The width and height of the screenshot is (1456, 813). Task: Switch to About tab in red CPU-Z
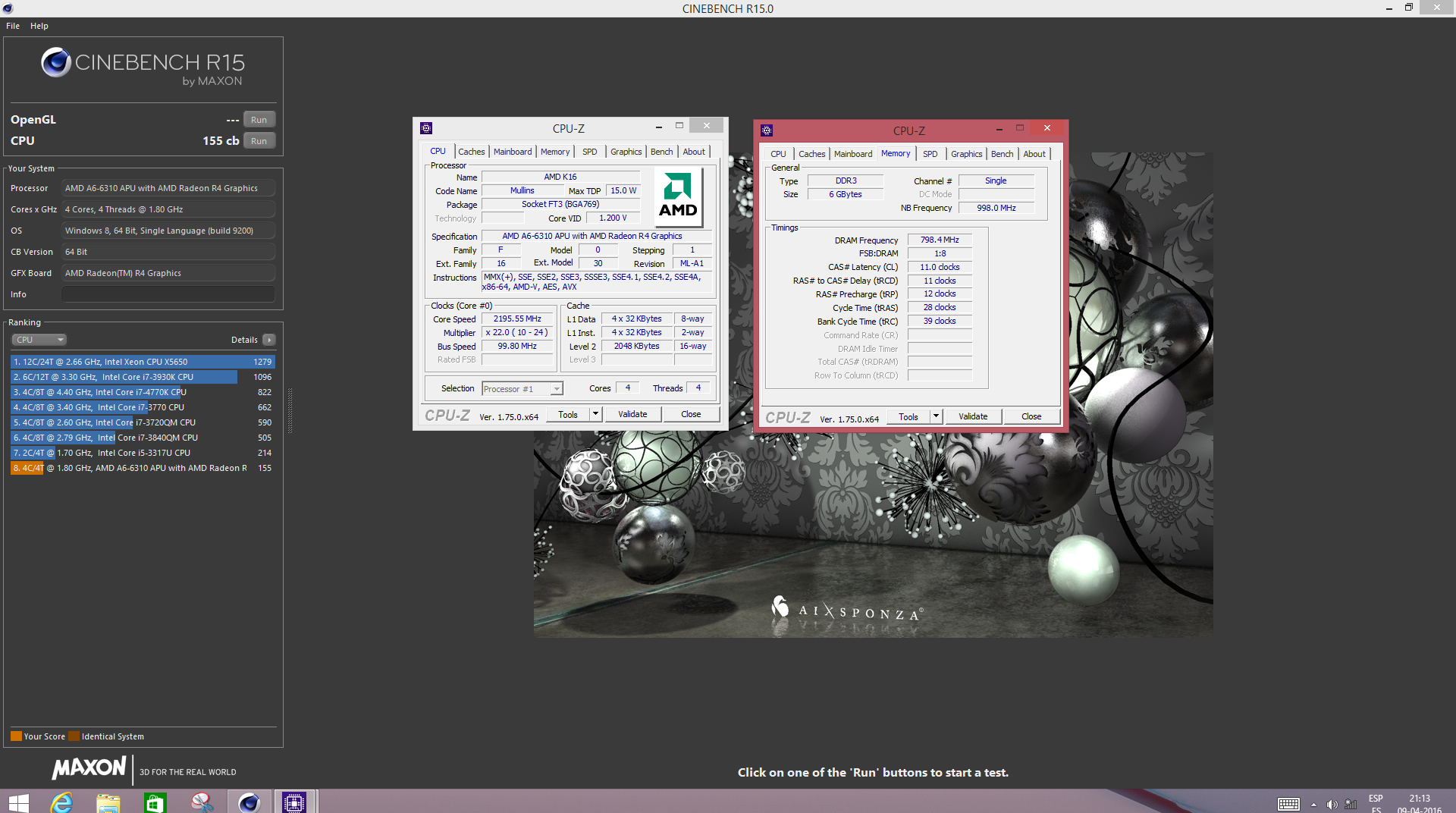click(x=1034, y=154)
